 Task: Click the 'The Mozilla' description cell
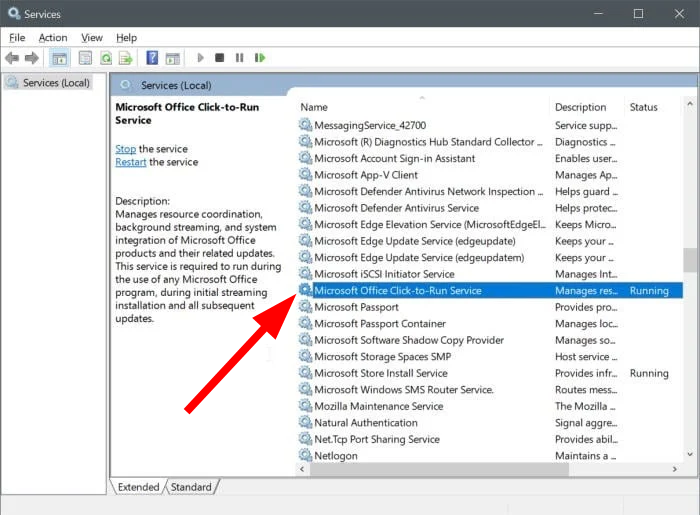tap(585, 406)
